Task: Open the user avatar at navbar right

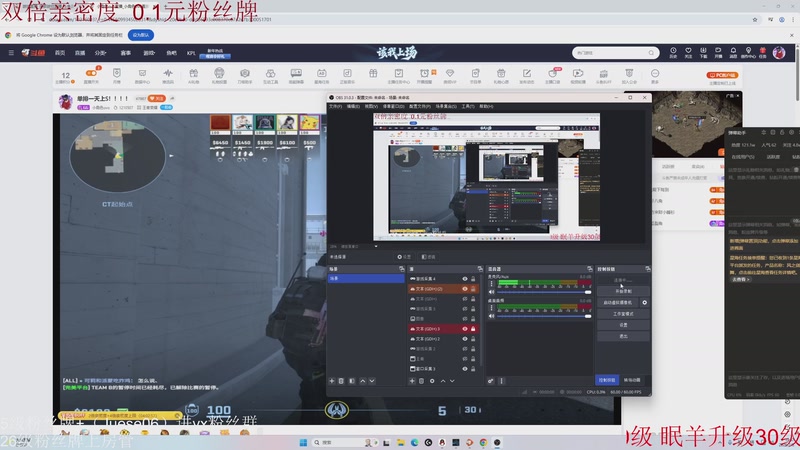Action: tap(779, 53)
